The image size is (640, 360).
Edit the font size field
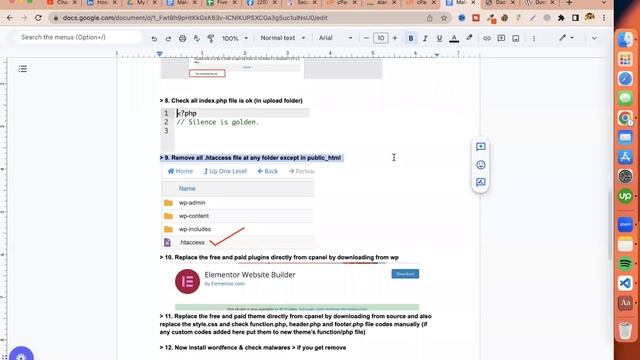pyautogui.click(x=380, y=38)
